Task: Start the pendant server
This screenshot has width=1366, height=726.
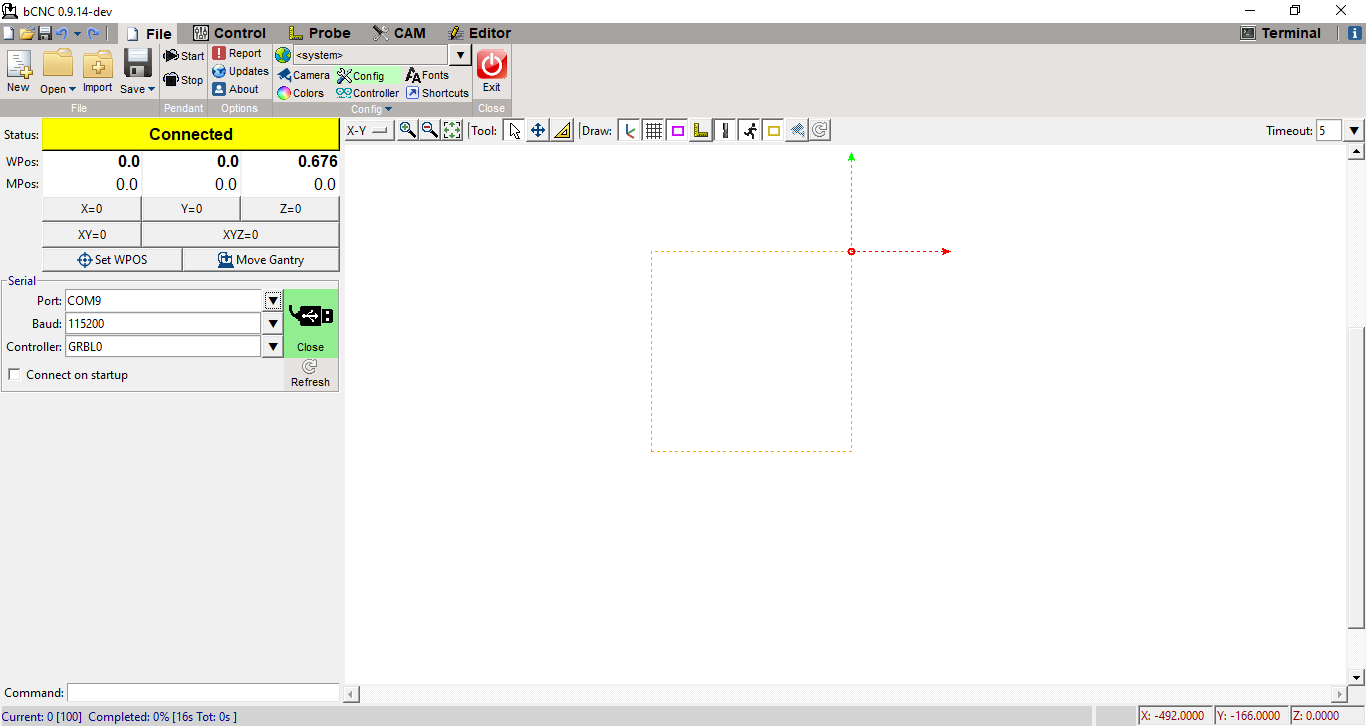Action: (x=184, y=56)
